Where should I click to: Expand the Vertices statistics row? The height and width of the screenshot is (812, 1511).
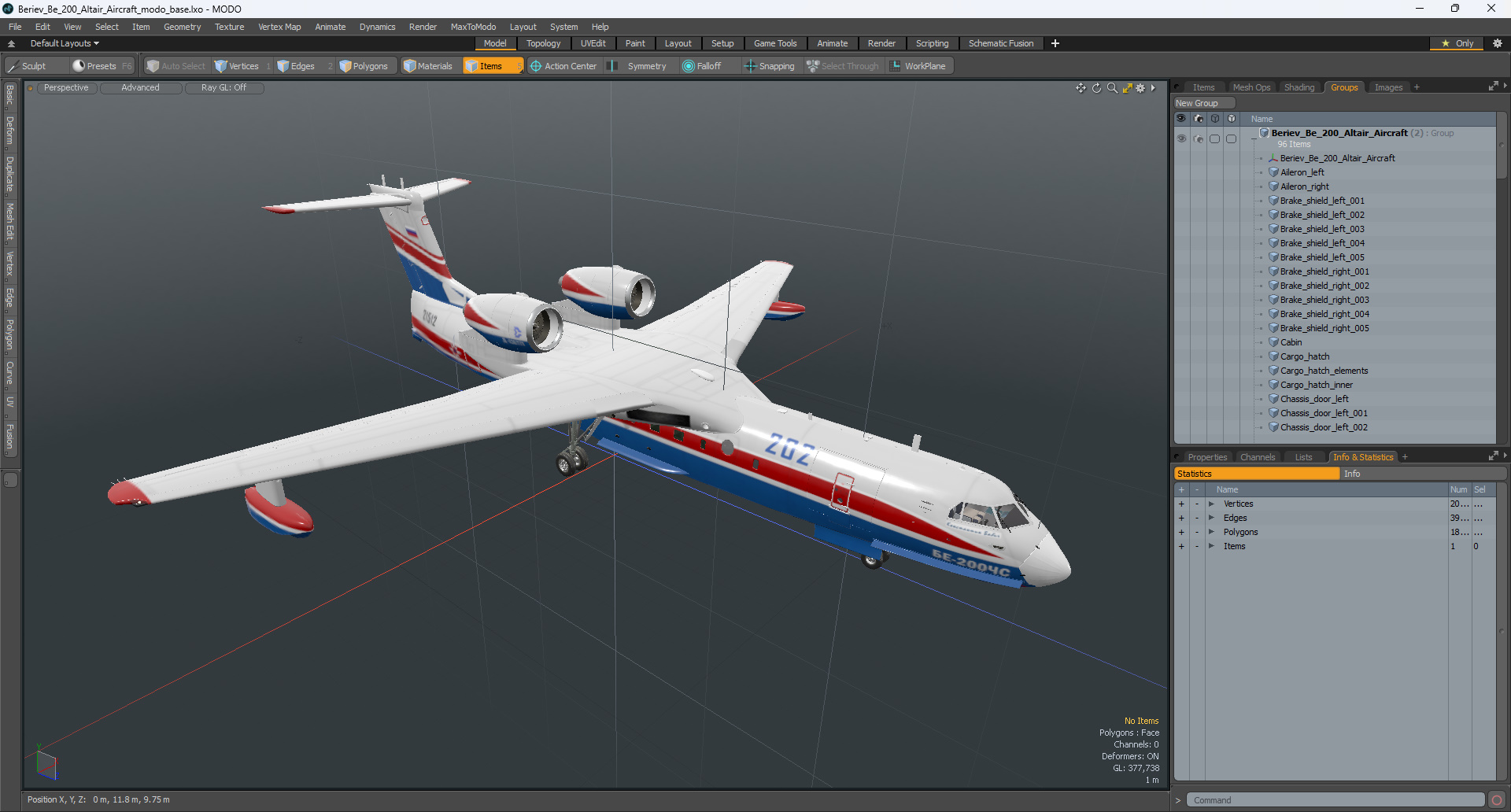click(x=1211, y=504)
